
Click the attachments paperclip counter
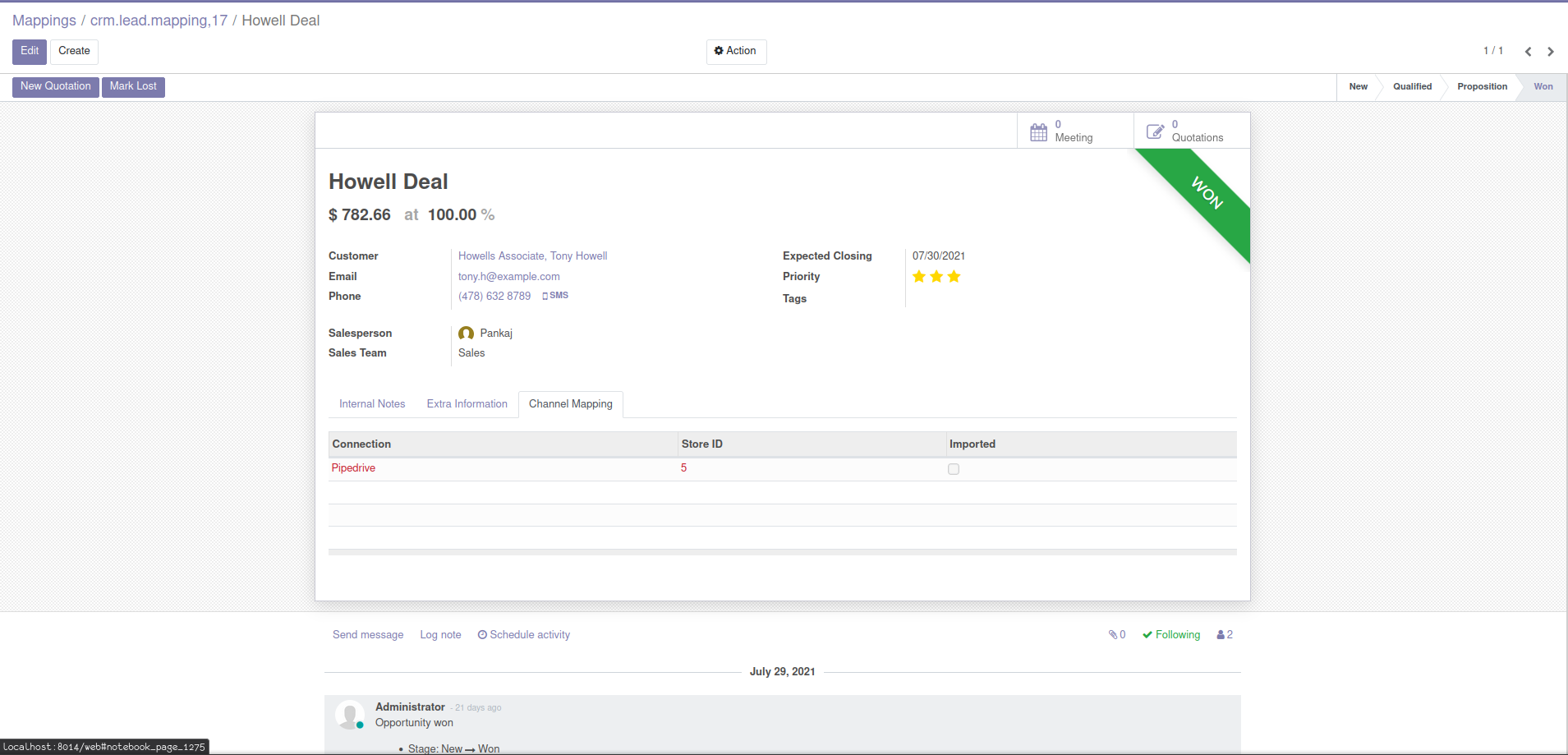pyautogui.click(x=1116, y=635)
